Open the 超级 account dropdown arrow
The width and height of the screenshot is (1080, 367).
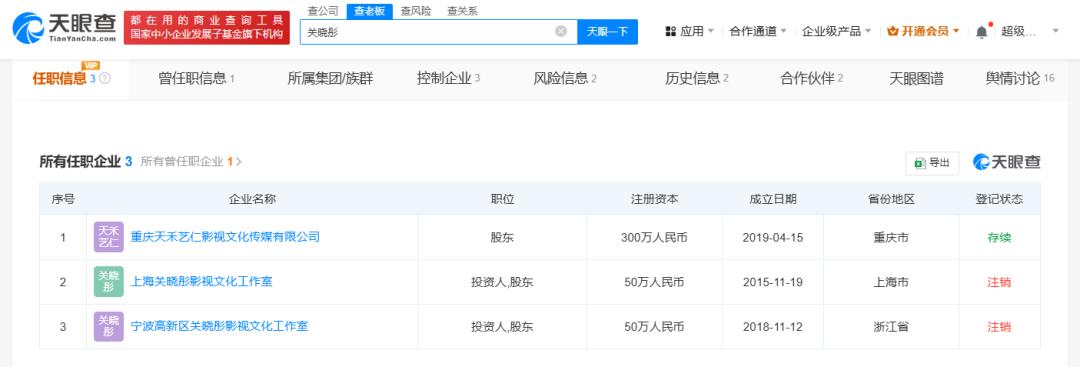1055,31
